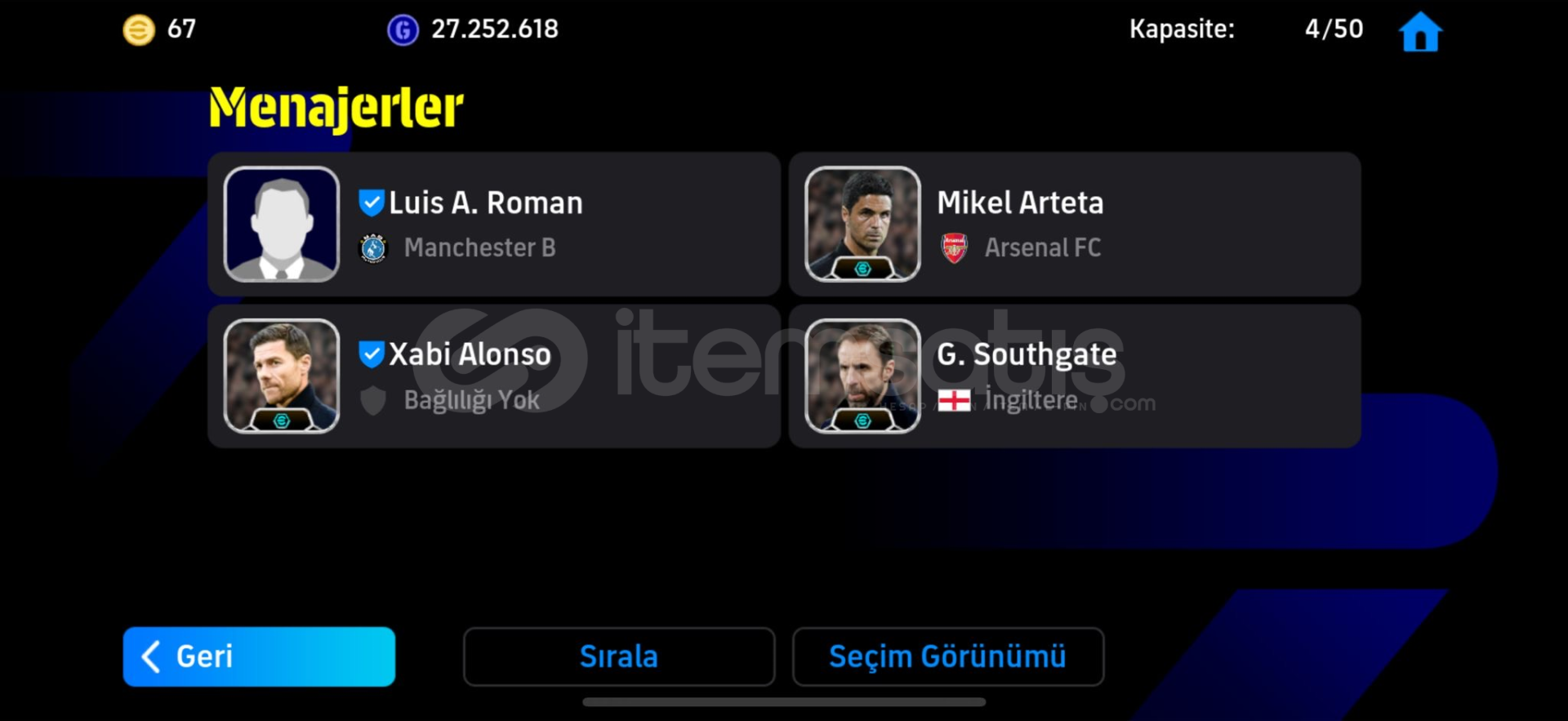
Task: Click the Manchester B club badge
Action: 373,248
